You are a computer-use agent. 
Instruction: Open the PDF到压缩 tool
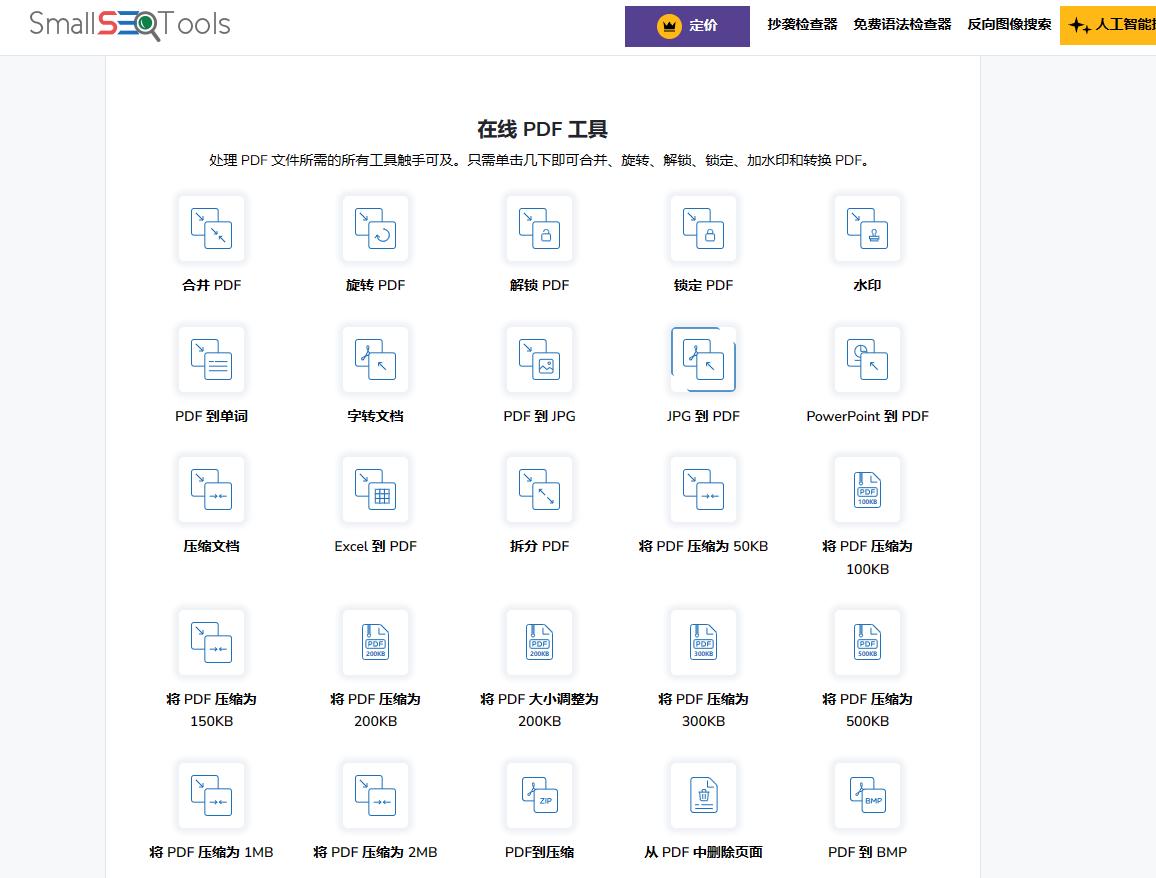(539, 795)
